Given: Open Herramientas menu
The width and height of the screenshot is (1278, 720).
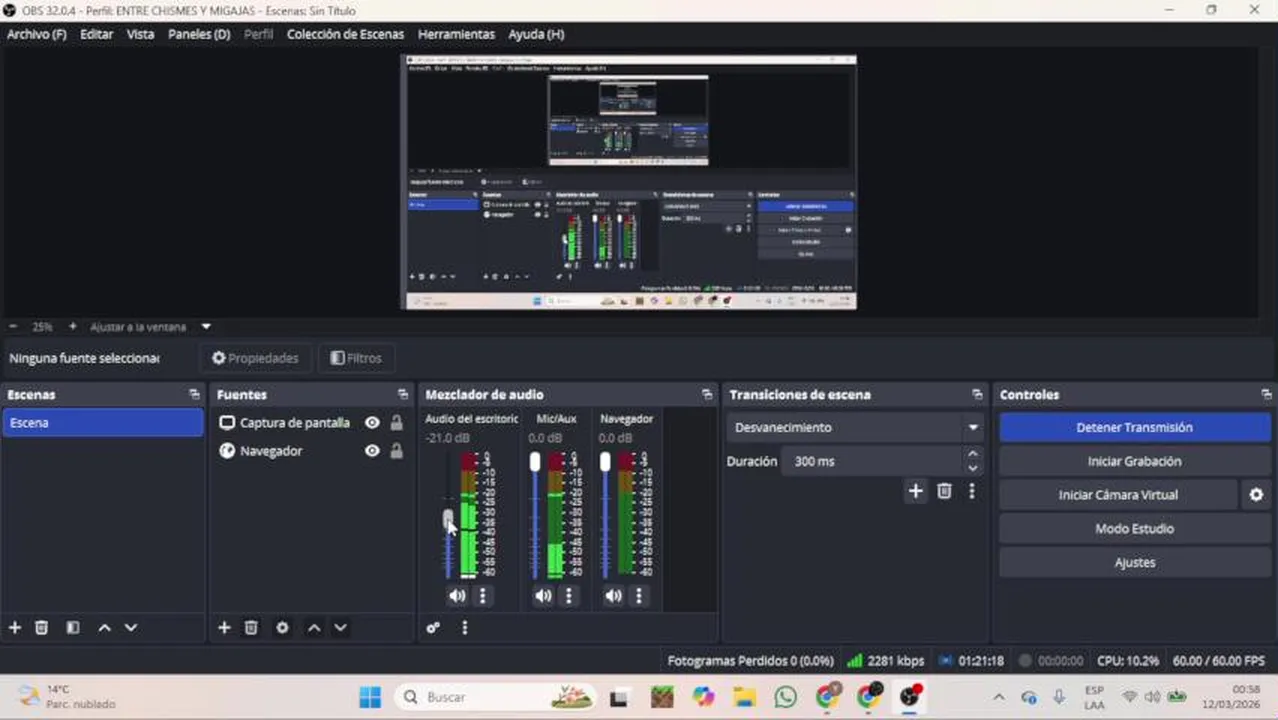Looking at the screenshot, I should pos(456,34).
